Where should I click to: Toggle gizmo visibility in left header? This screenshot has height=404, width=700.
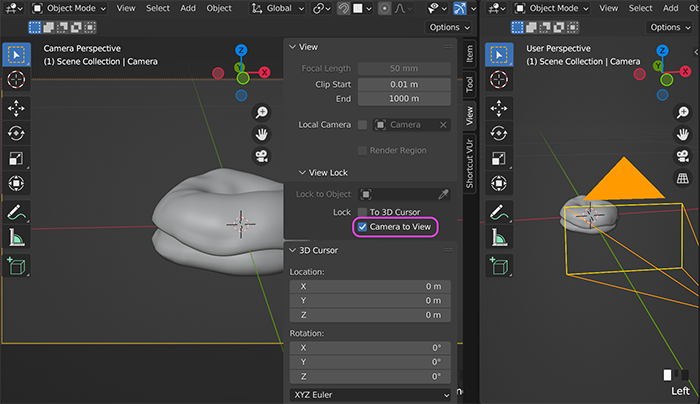(460, 8)
